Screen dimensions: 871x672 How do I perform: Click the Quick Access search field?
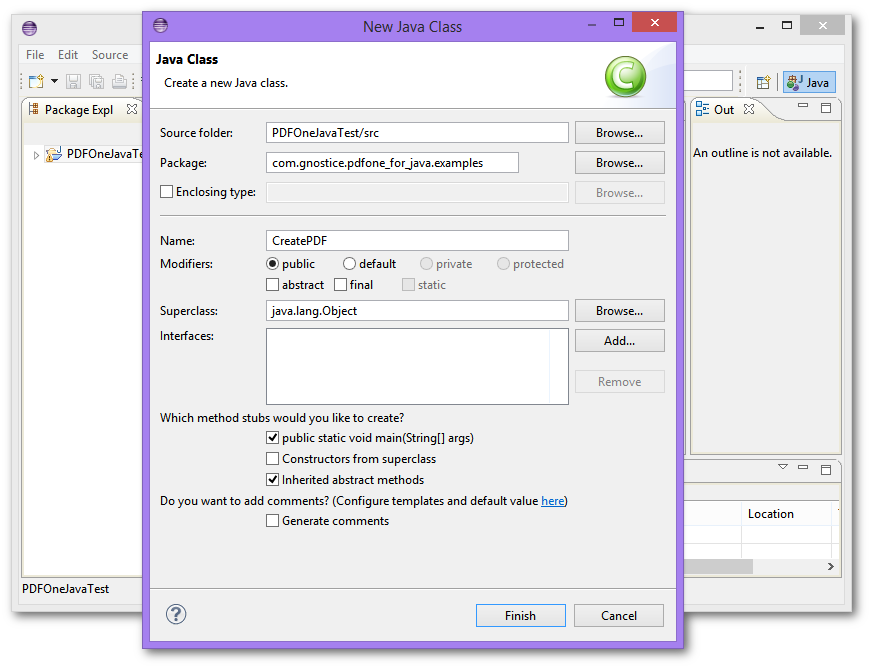click(708, 81)
